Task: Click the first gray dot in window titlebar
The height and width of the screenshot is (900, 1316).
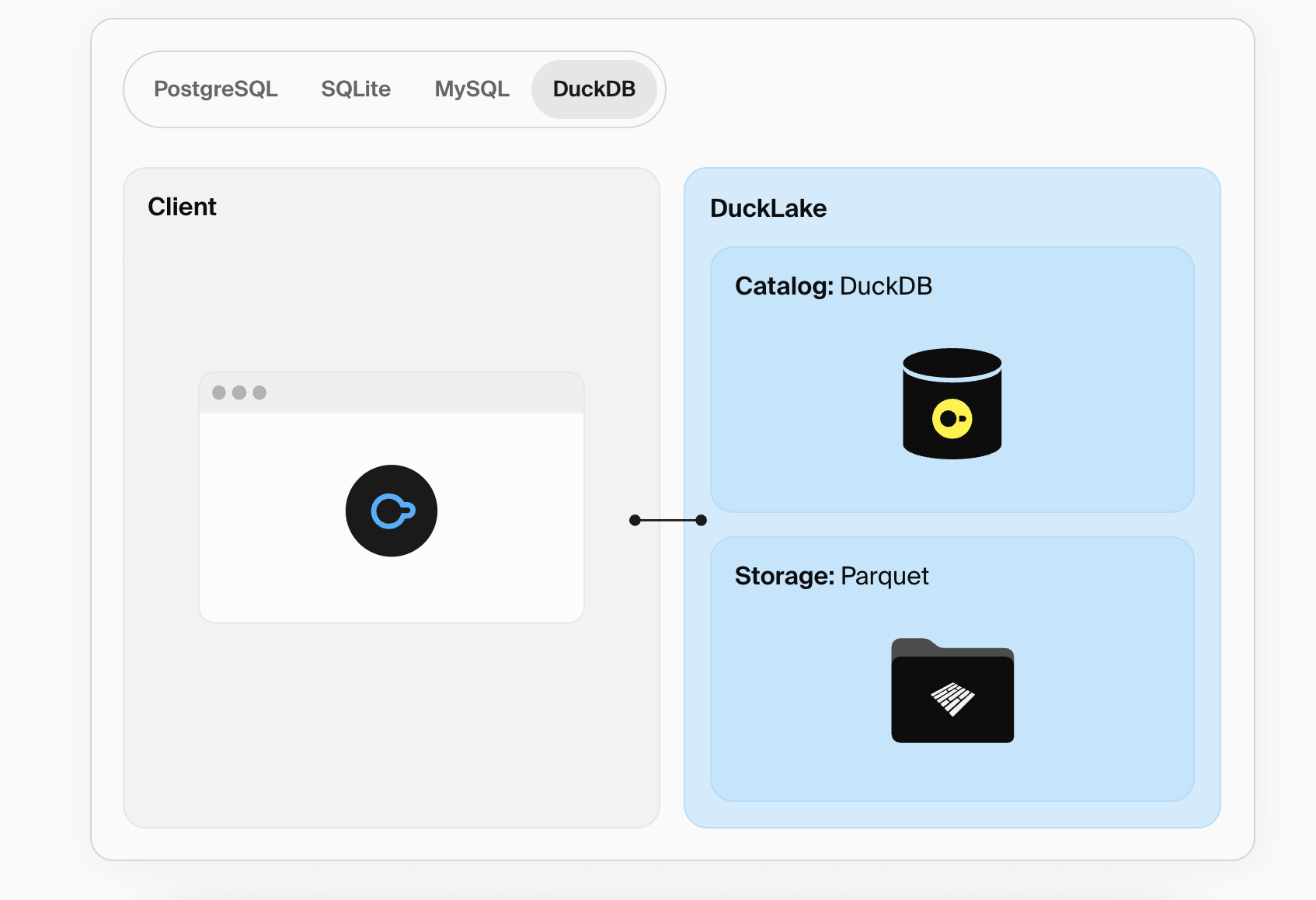Action: 219,392
